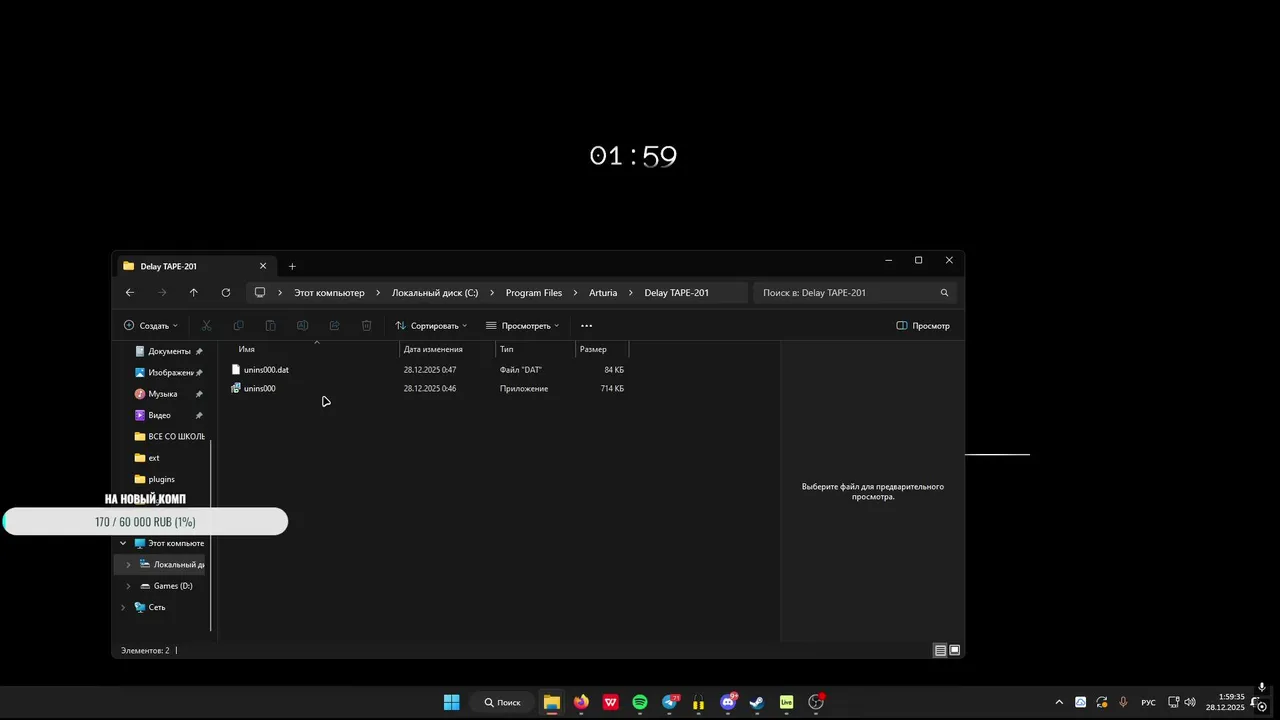Click the magnifier icon in search box
This screenshot has width=1280, height=720.
[944, 293]
